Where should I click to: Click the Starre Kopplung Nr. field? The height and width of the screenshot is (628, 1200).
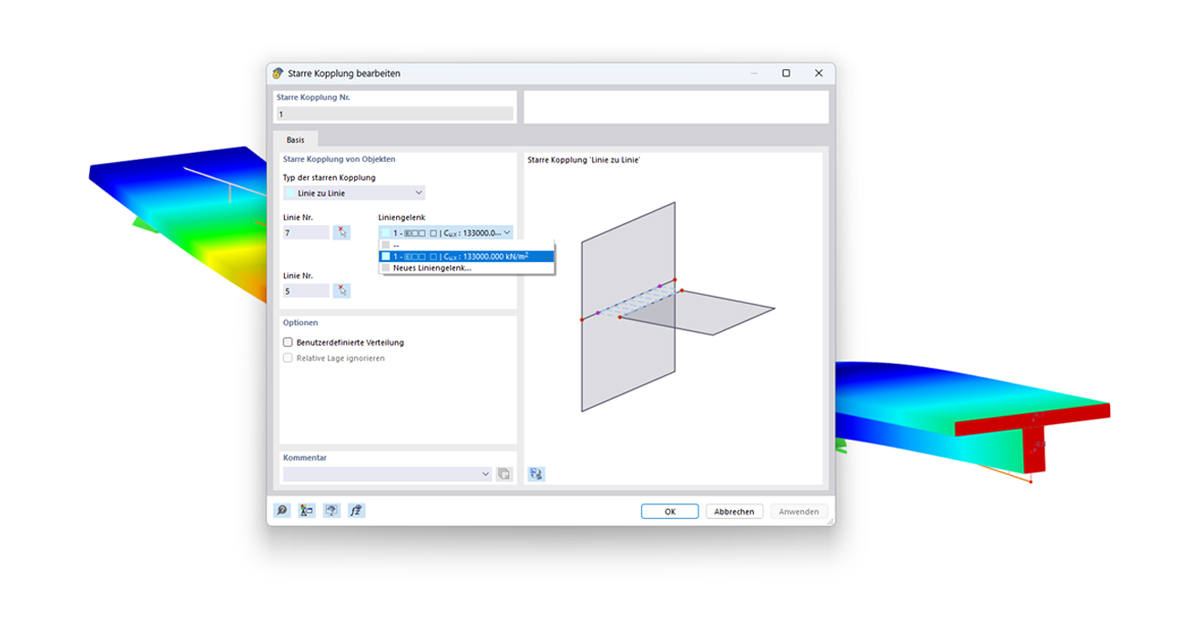click(395, 114)
